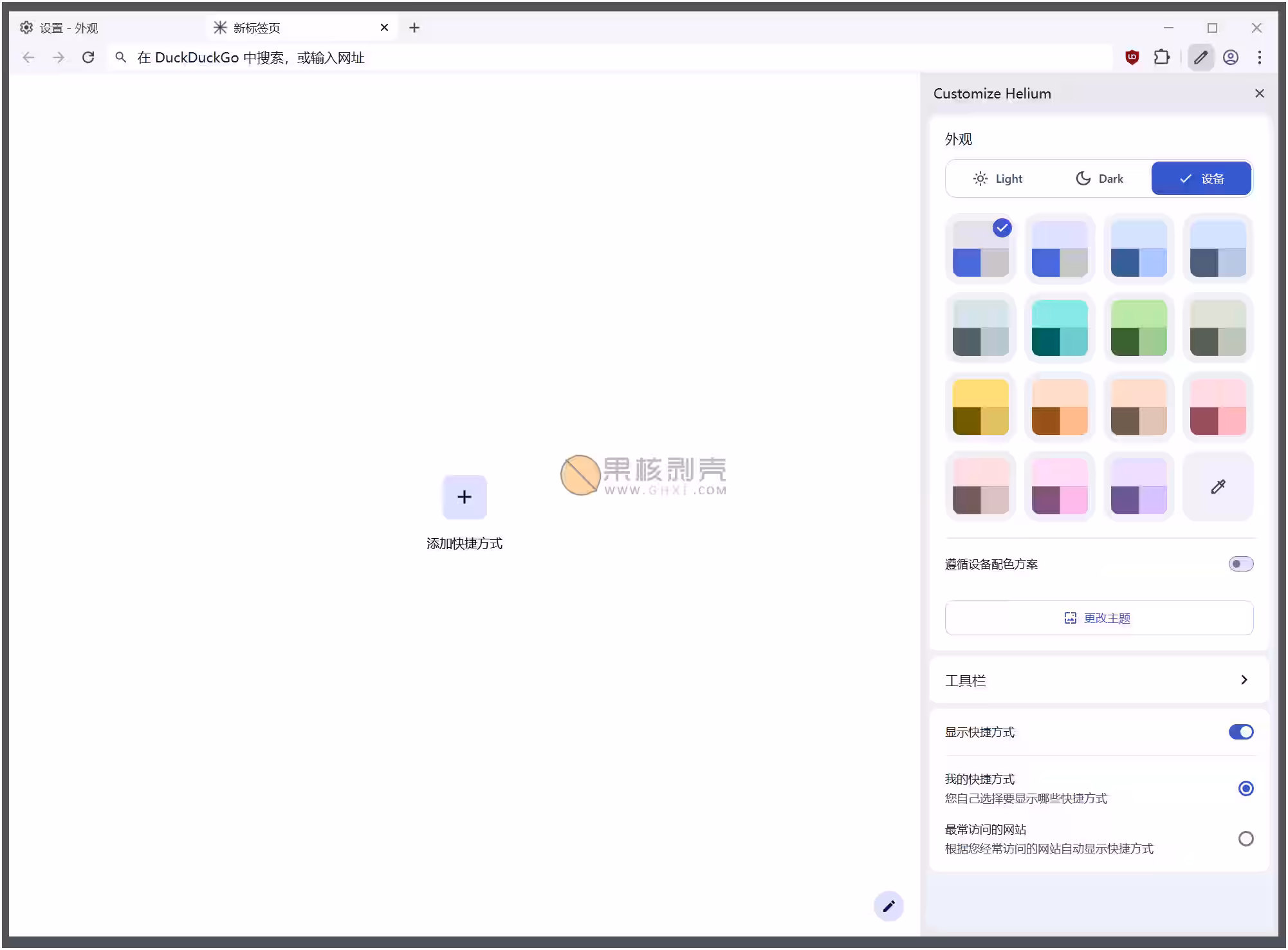Switch to the 设置 - 外观 tab

point(68,28)
